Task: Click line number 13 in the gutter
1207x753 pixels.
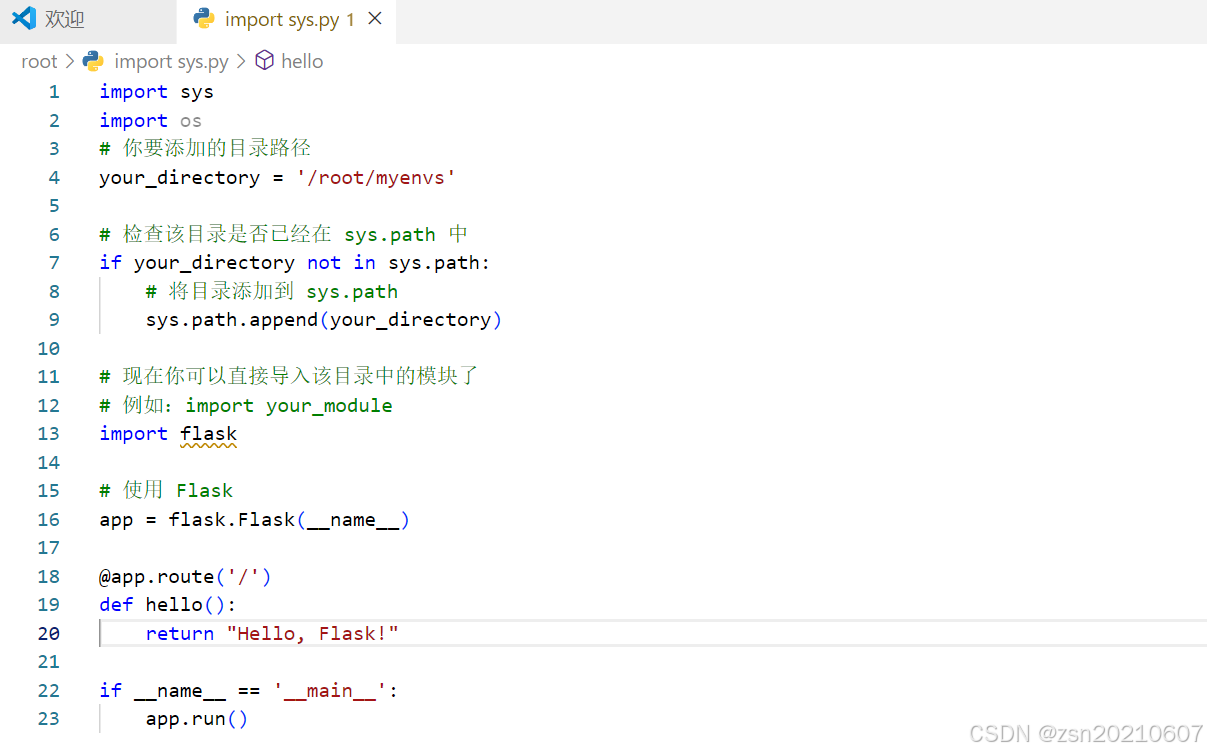Action: click(48, 434)
